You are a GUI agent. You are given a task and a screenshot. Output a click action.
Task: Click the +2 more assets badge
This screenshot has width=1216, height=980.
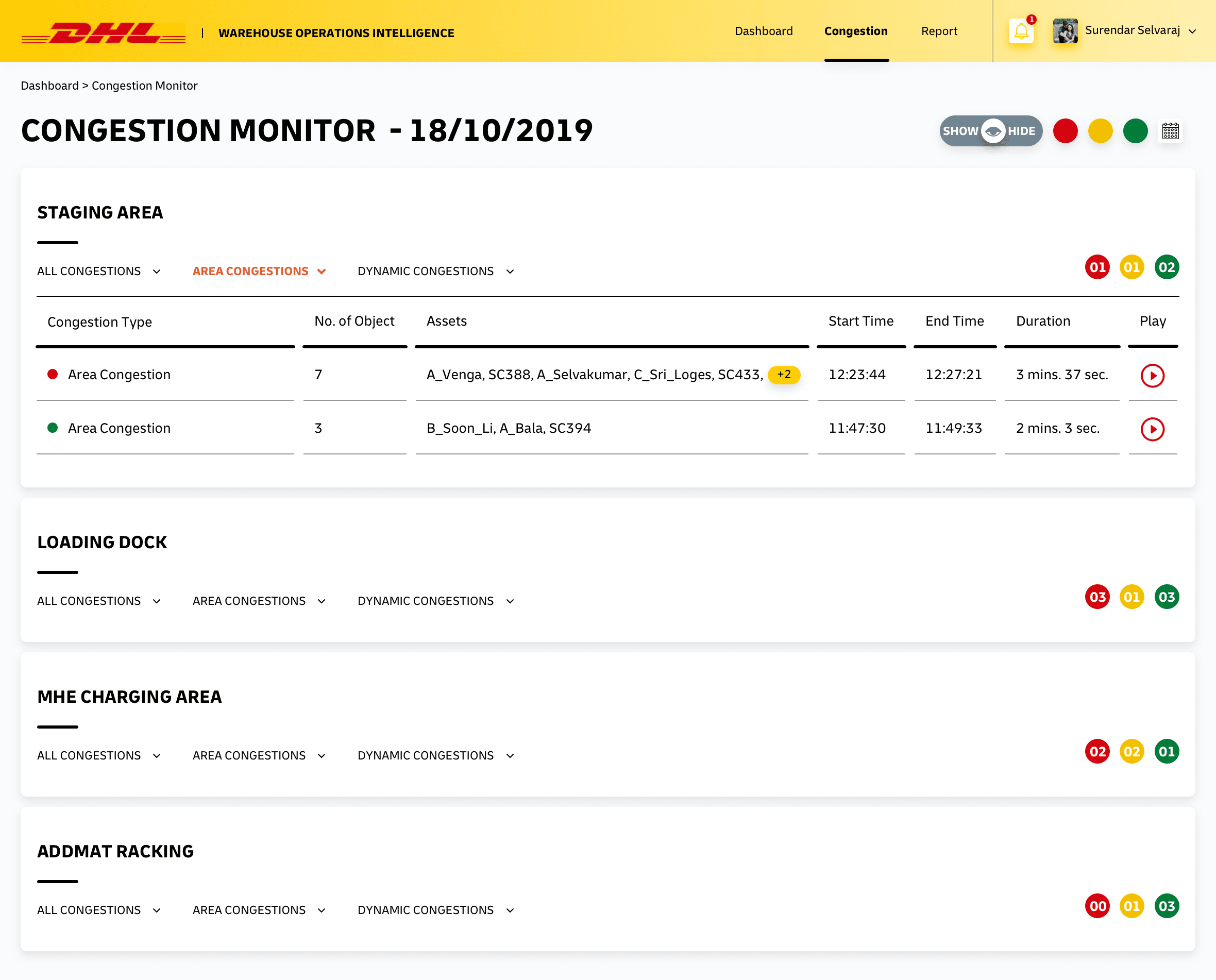pyautogui.click(x=784, y=374)
